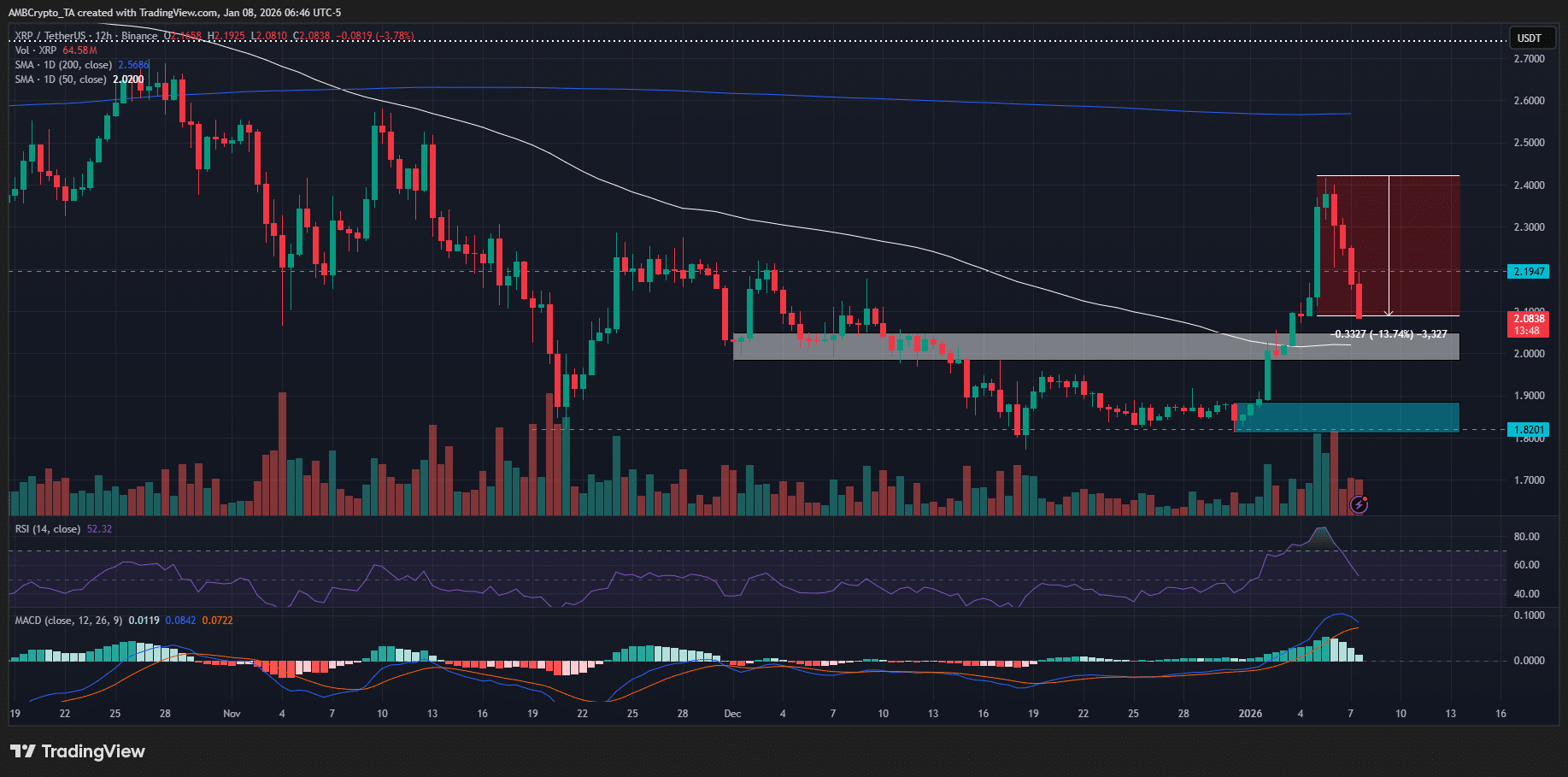Open the USDT currency selector
This screenshot has height=777, width=1568.
point(1529,38)
